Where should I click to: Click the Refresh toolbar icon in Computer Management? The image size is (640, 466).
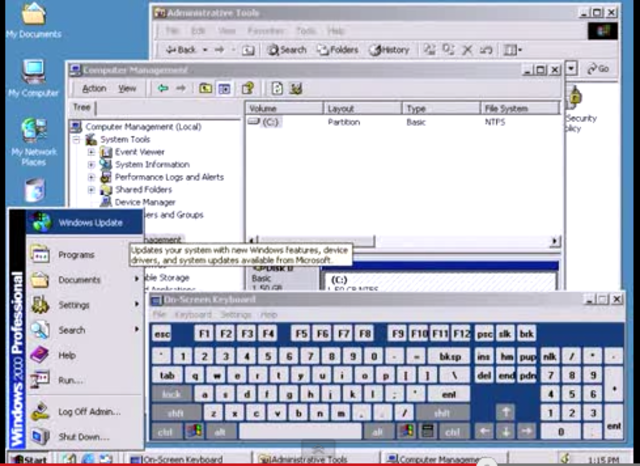(277, 88)
